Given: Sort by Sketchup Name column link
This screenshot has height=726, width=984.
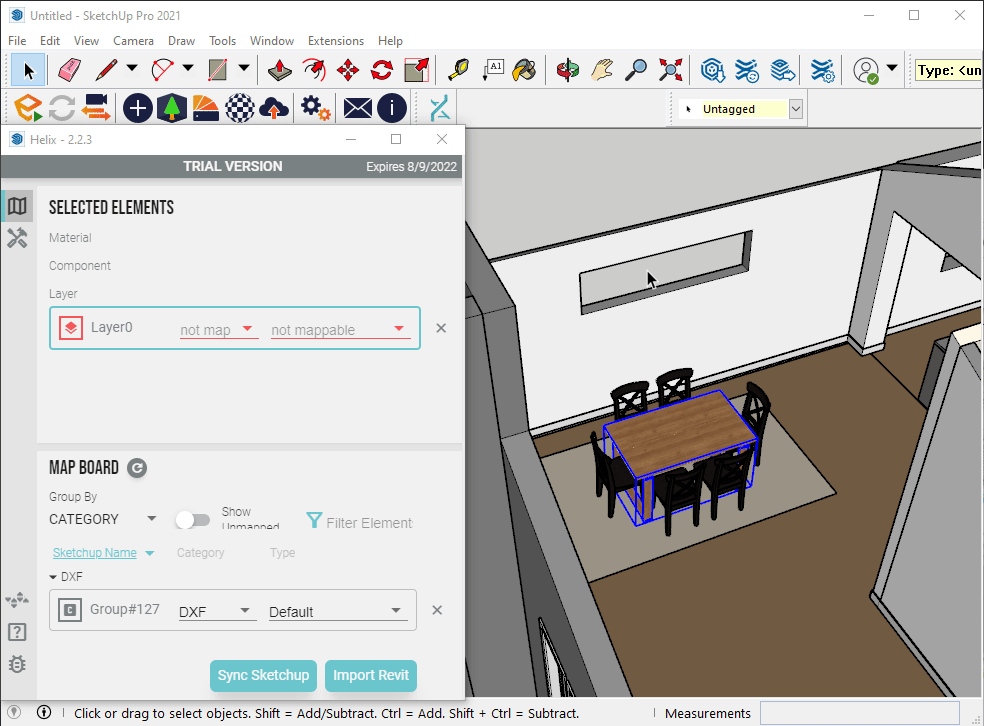Looking at the screenshot, I should [95, 553].
